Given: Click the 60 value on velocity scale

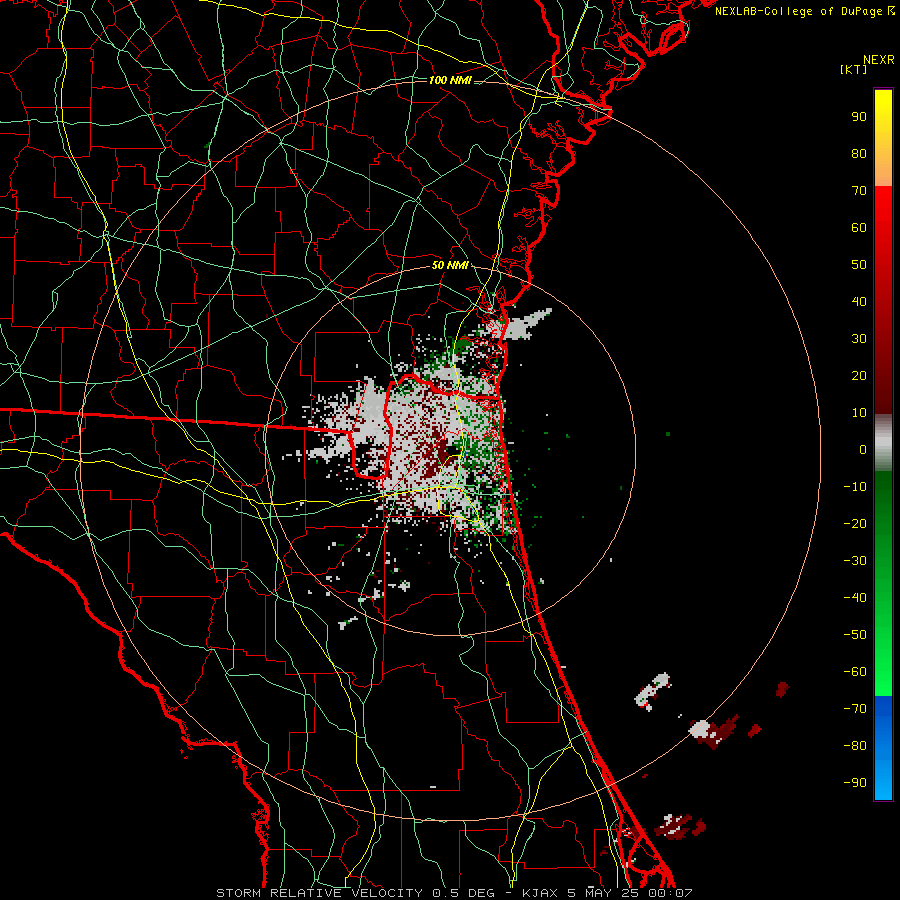Looking at the screenshot, I should (859, 228).
